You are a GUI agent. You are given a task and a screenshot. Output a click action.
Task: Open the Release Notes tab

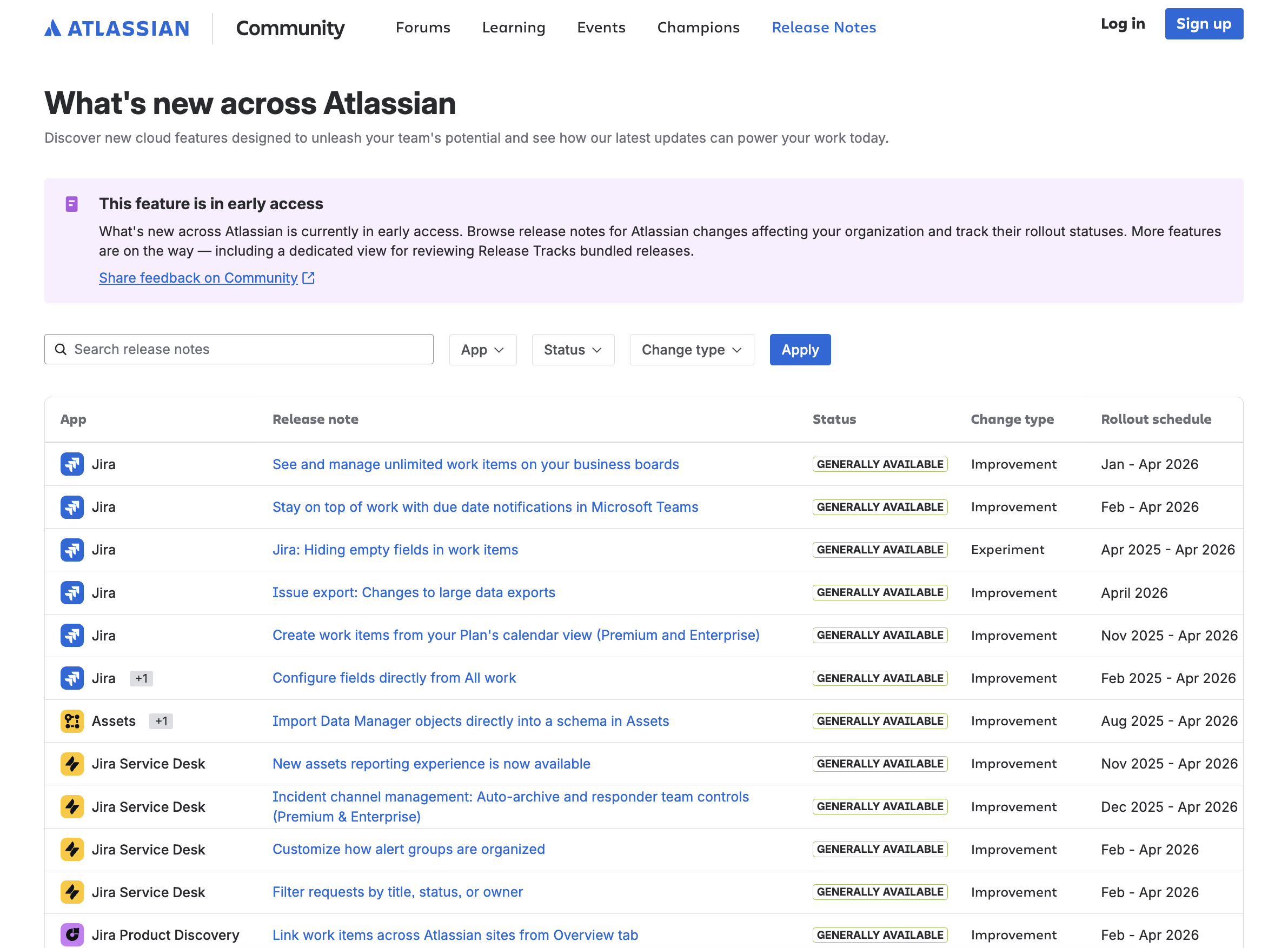[x=824, y=28]
